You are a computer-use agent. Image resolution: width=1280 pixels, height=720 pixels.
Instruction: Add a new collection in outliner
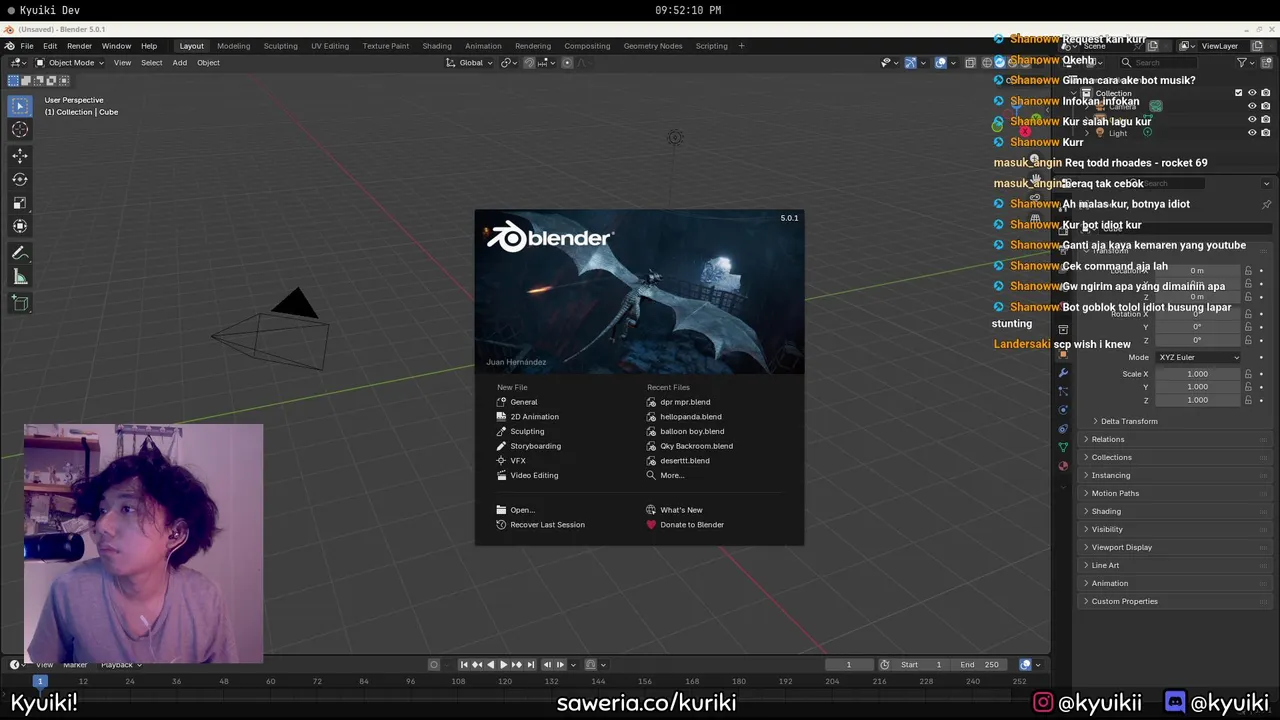point(1265,62)
